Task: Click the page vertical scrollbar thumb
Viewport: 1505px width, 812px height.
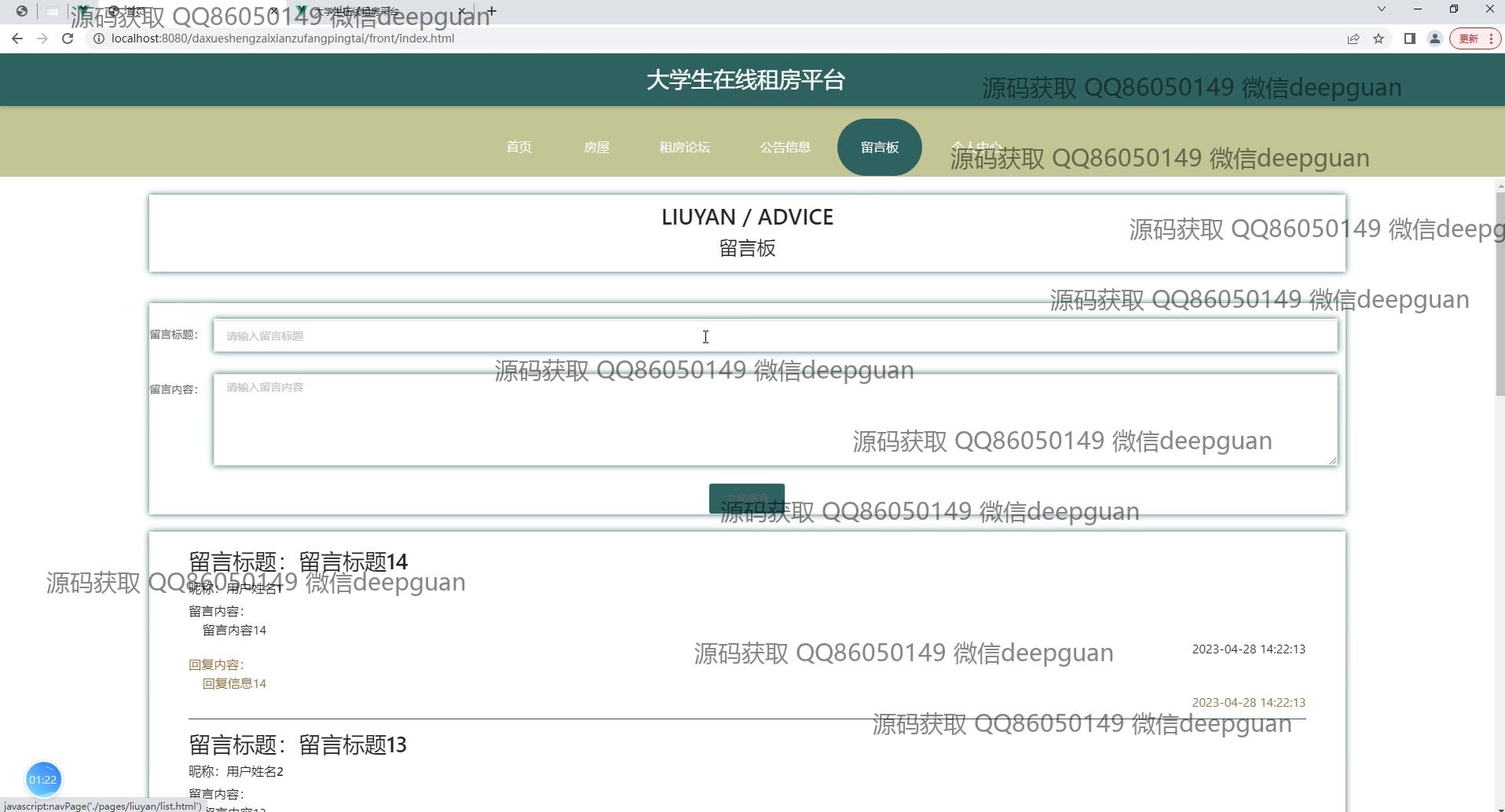Action: pyautogui.click(x=1500, y=294)
